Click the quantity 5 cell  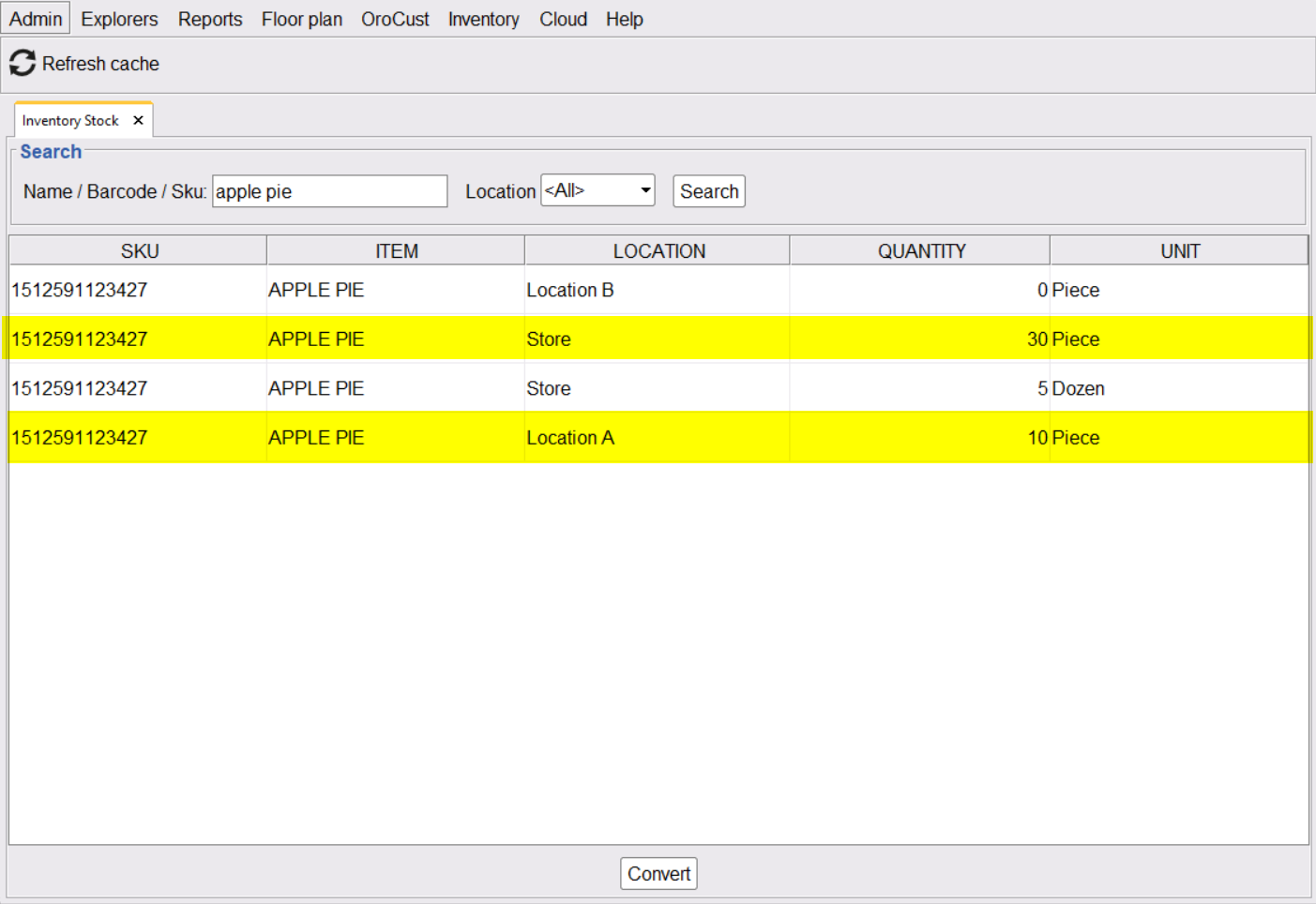(920, 388)
